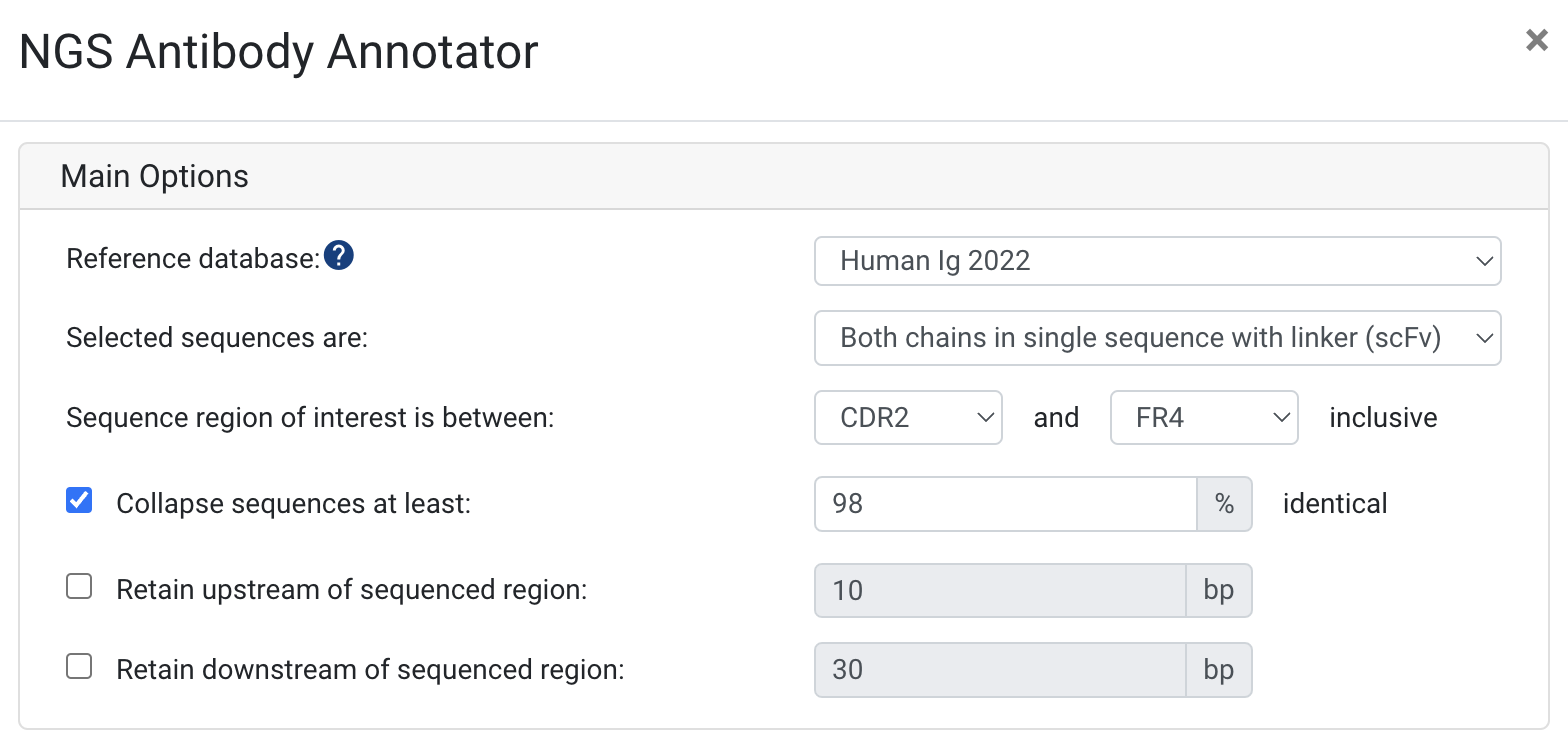Enable Retain downstream of sequenced region
The width and height of the screenshot is (1568, 740).
[79, 666]
